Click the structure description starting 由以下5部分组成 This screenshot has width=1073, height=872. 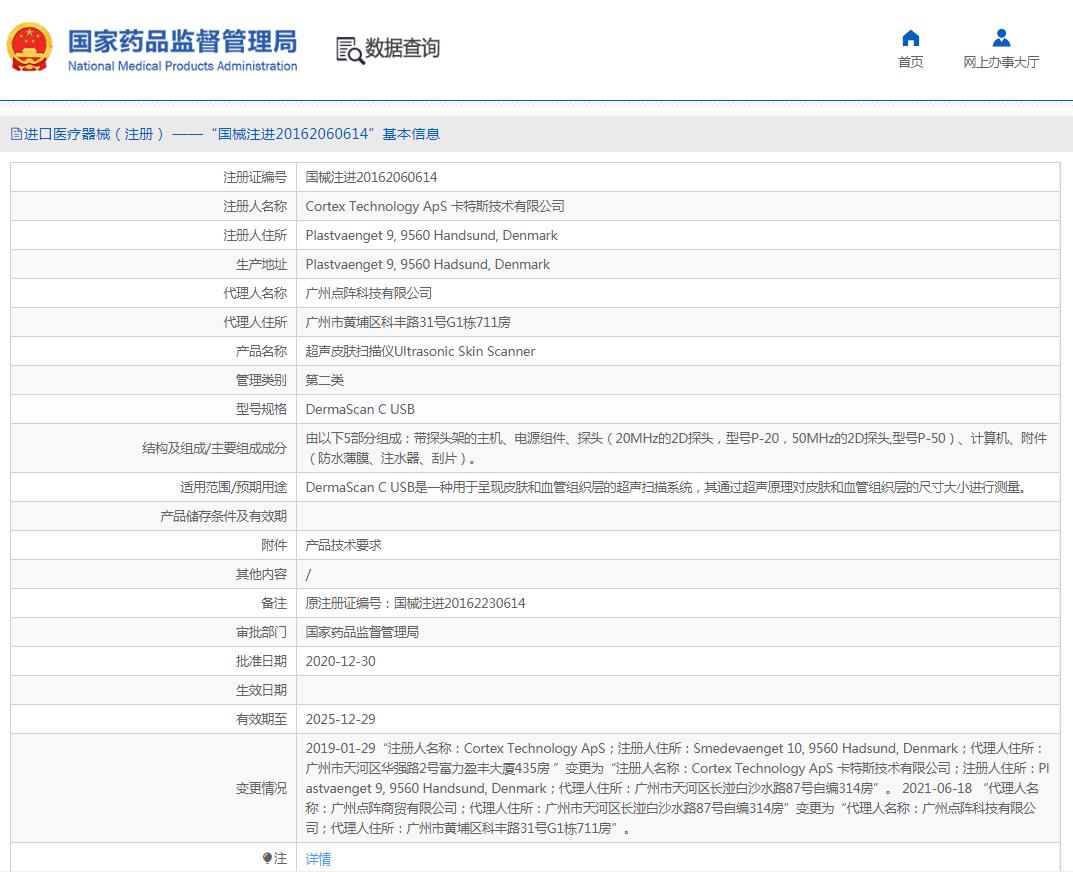676,448
